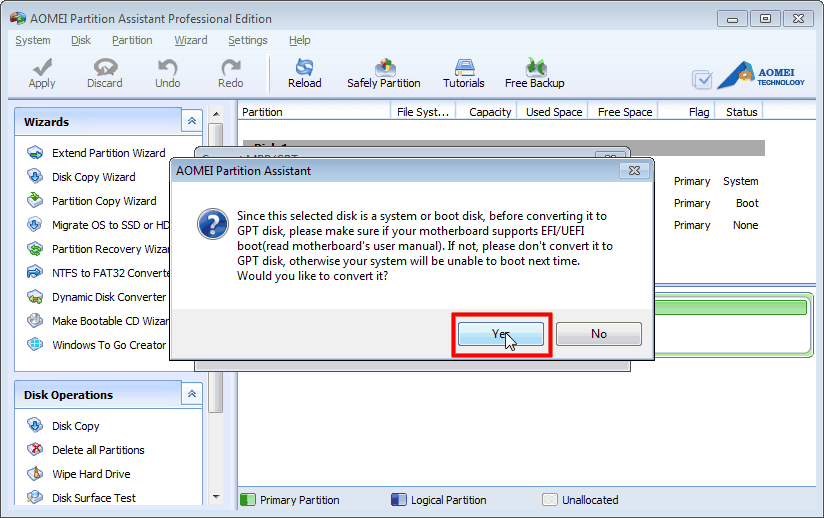
Task: Collapse the Disk Operations panel
Action: pyautogui.click(x=192, y=394)
